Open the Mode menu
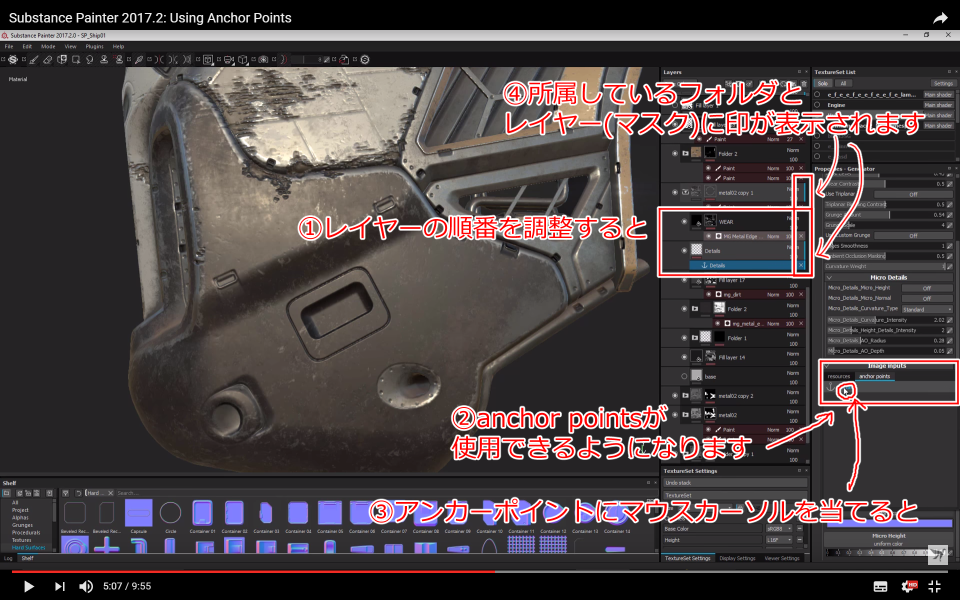The height and width of the screenshot is (600, 960). pos(48,47)
